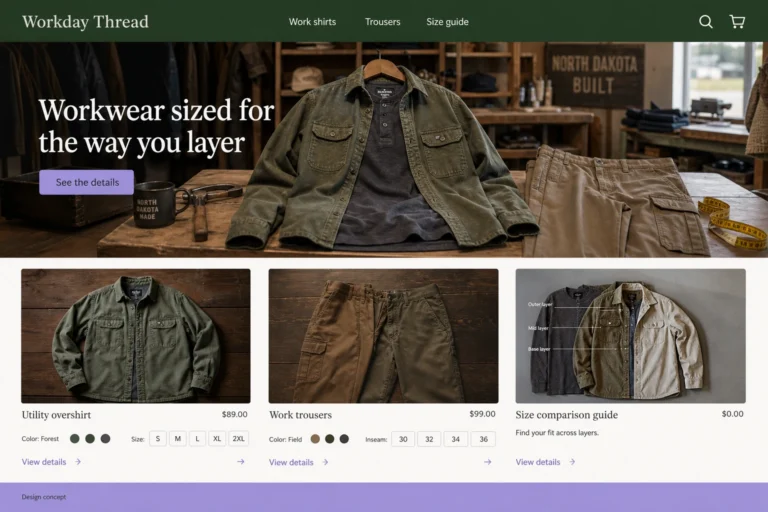The width and height of the screenshot is (768, 512).
Task: Open View details for Size comparison guide
Action: click(x=545, y=462)
